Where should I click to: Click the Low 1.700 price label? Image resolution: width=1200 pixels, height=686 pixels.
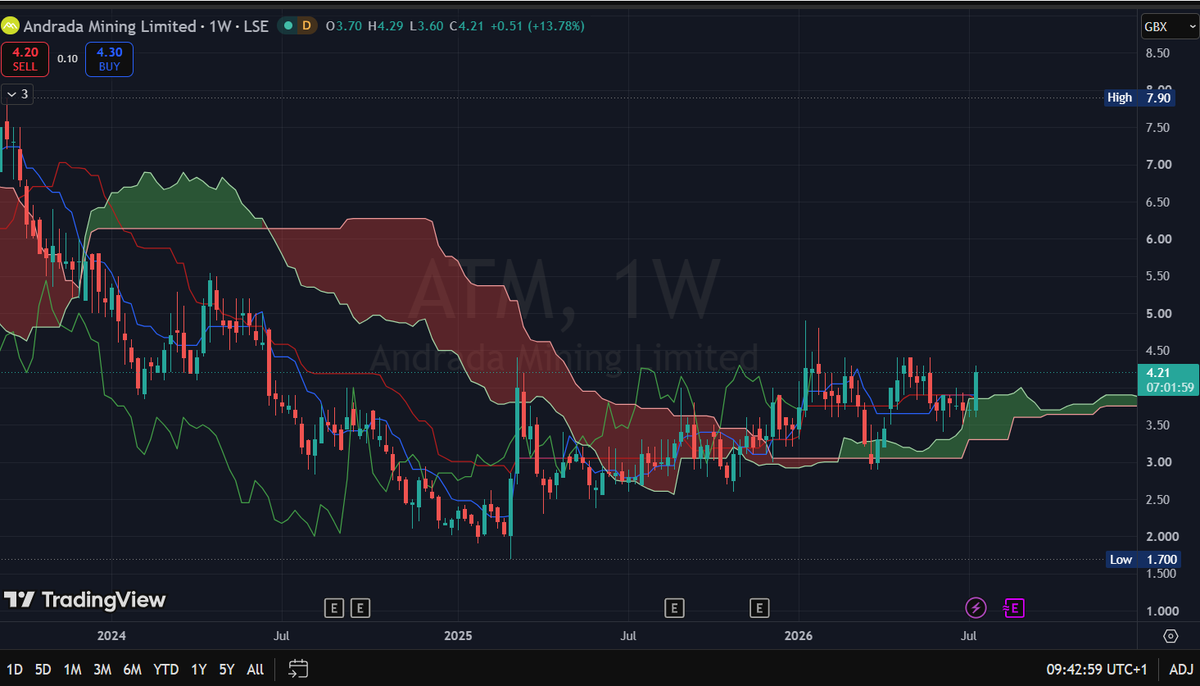pos(1143,559)
